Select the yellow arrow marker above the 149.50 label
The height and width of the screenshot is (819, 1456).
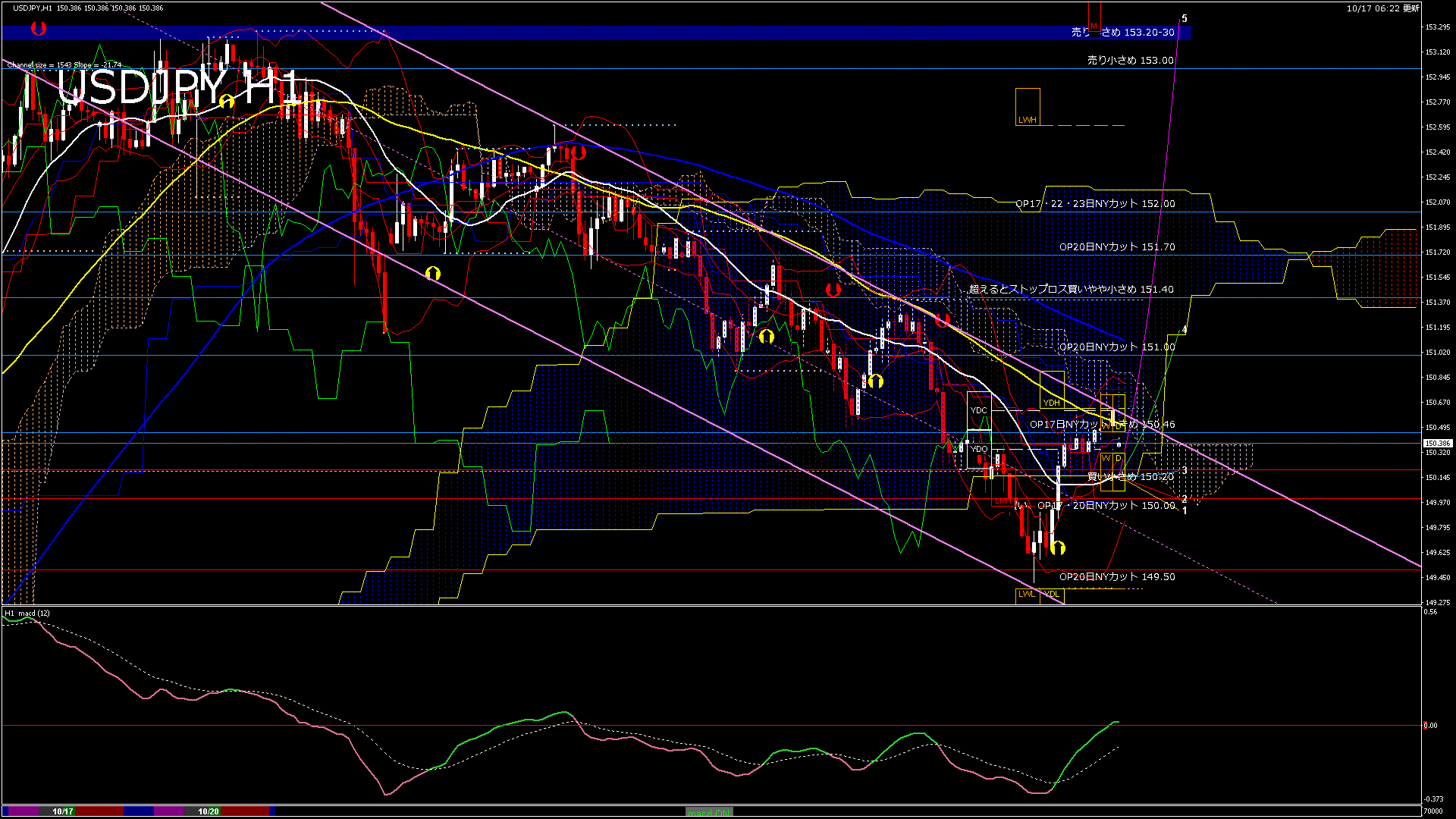[1058, 548]
